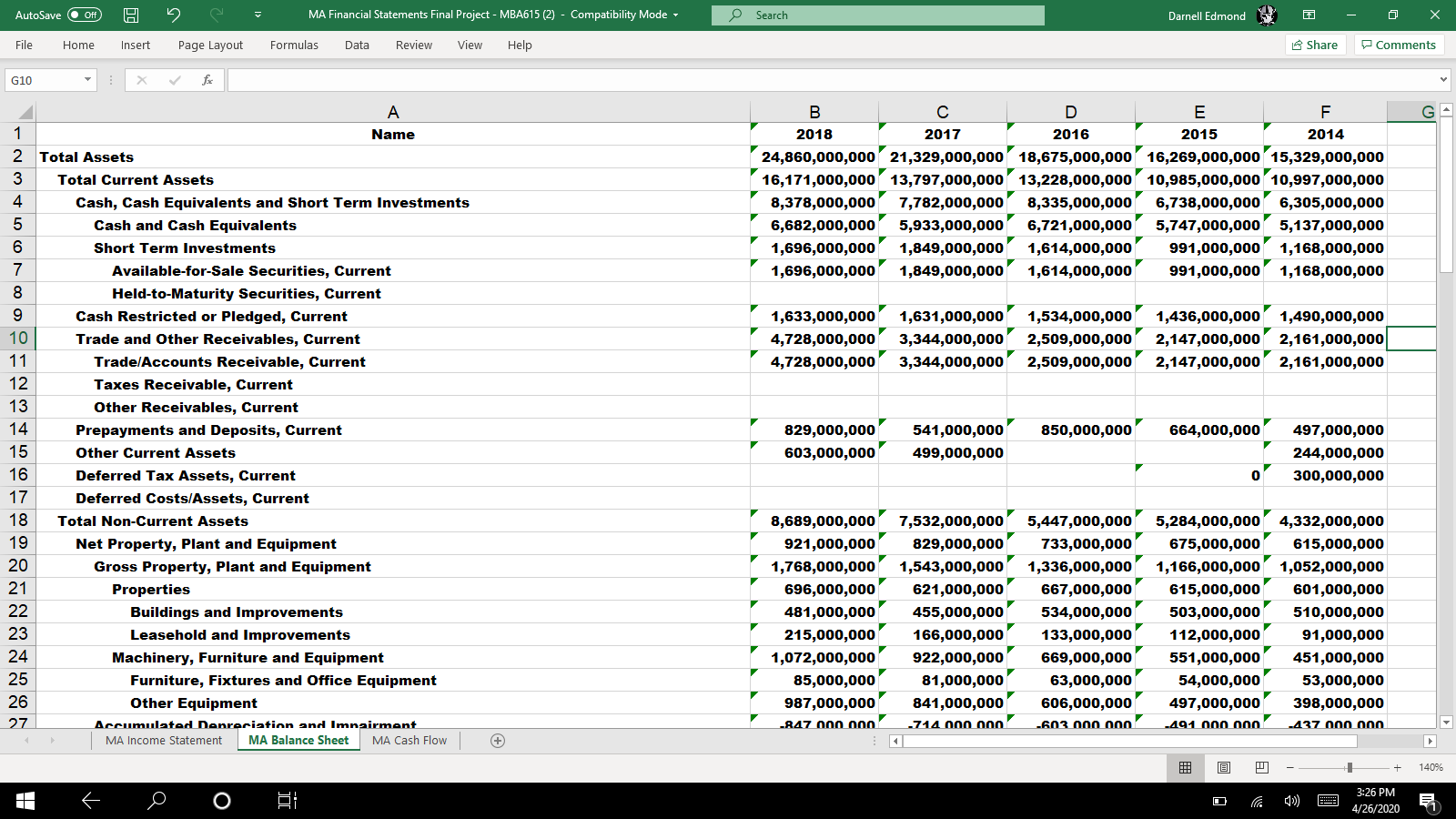Click the 140% zoom level
Image resolution: width=1456 pixels, height=819 pixels.
[x=1431, y=767]
